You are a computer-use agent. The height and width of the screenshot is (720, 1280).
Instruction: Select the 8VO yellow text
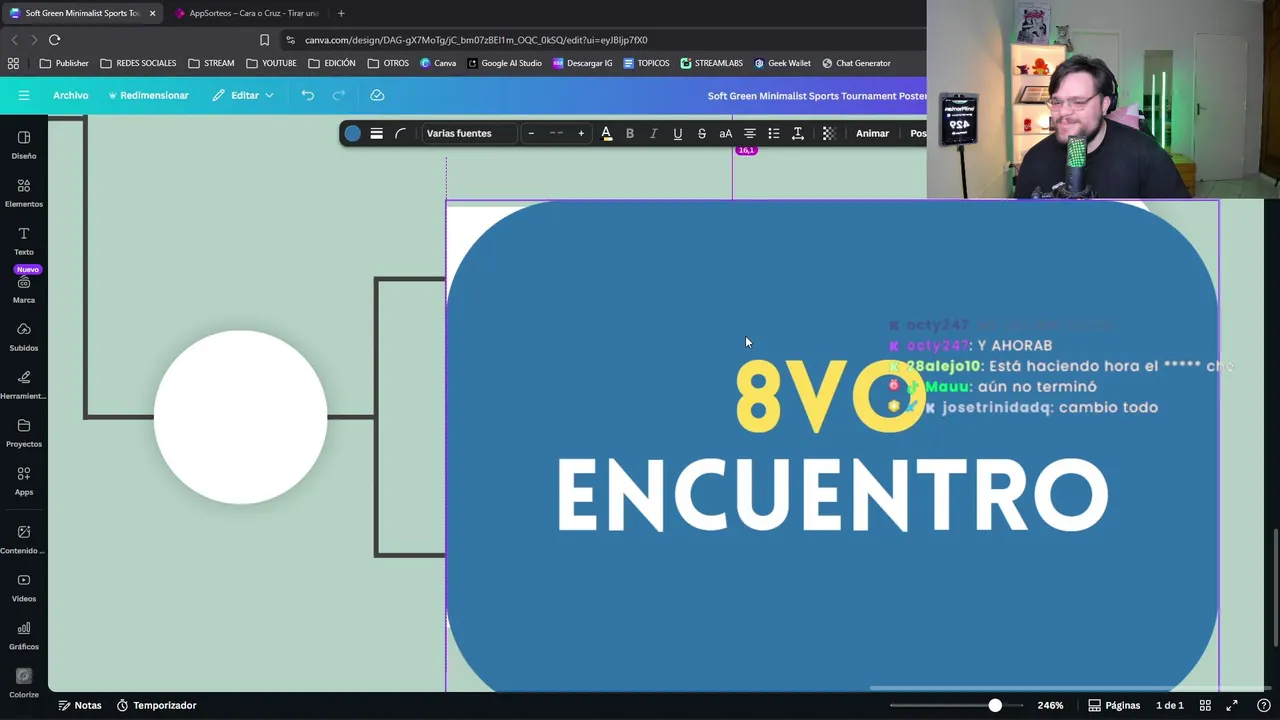[829, 397]
